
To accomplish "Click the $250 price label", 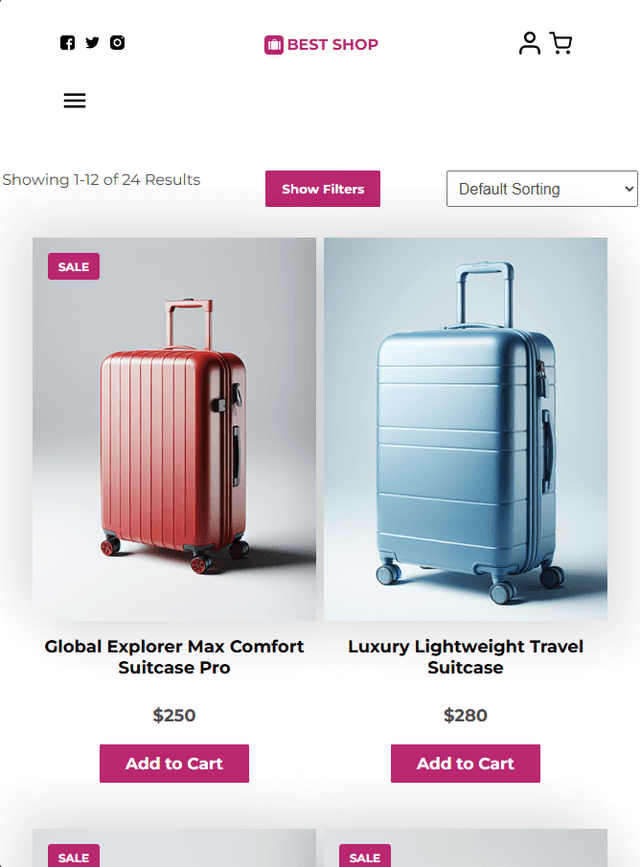I will (x=174, y=715).
